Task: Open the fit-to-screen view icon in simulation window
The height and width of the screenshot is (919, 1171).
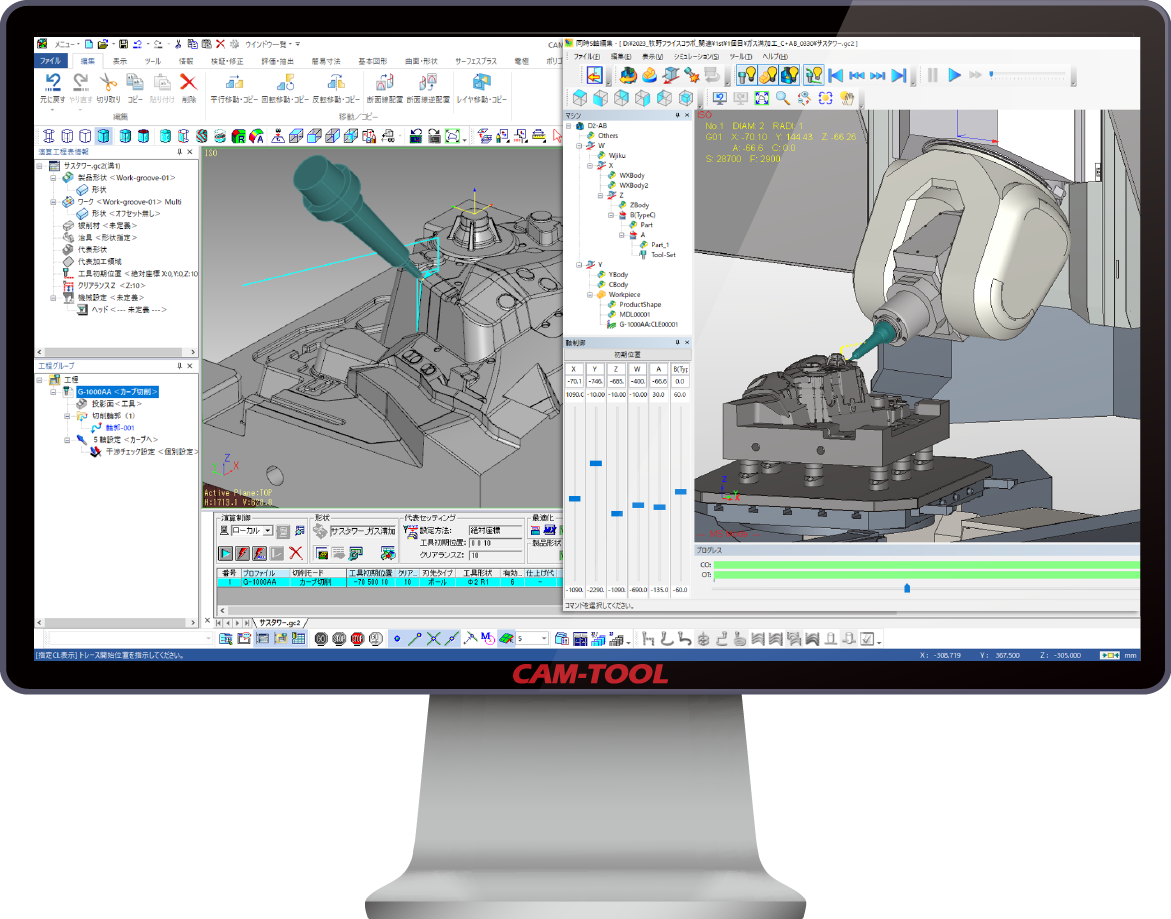Action: [761, 97]
